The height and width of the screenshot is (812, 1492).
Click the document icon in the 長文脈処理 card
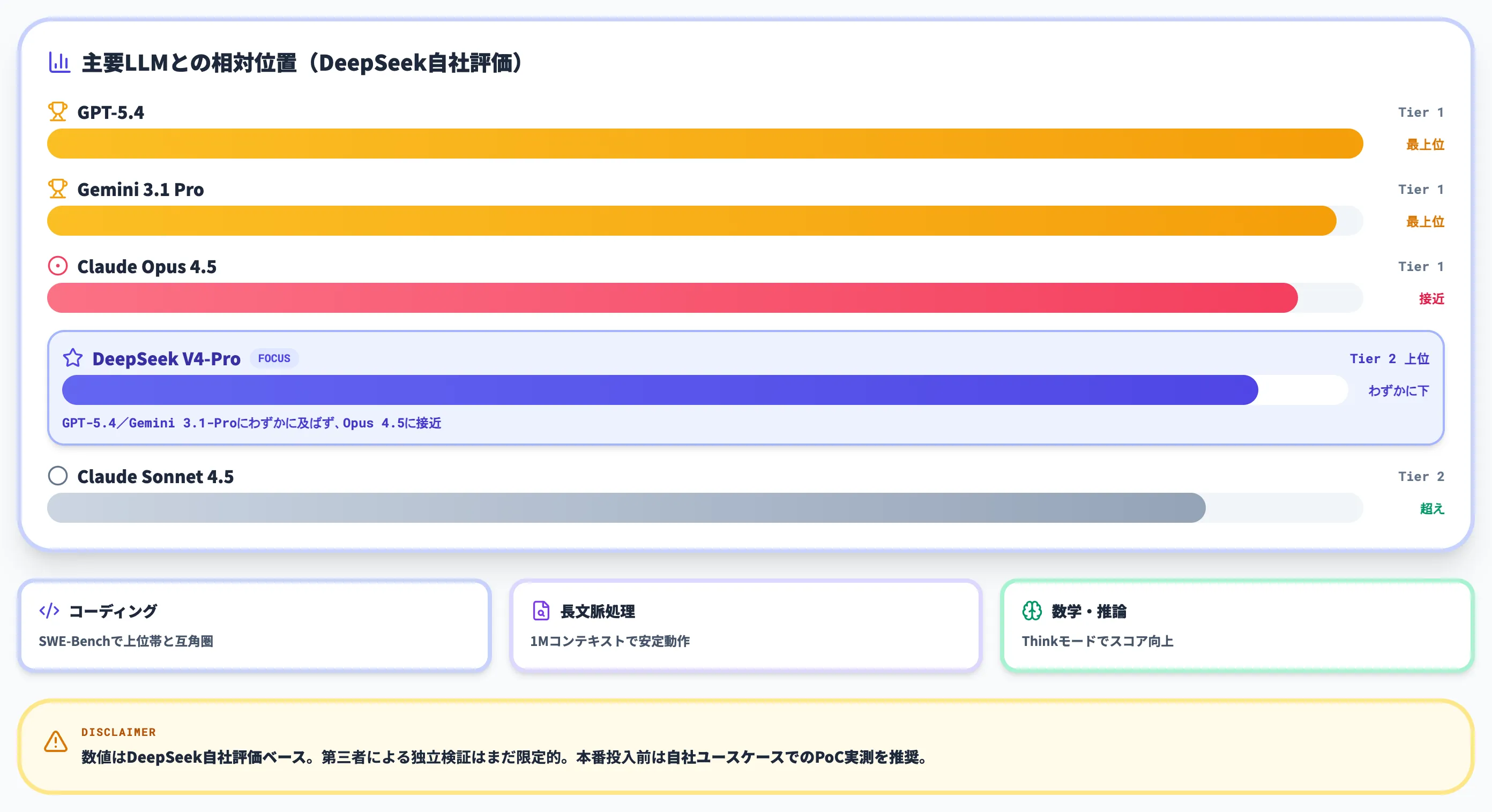[540, 611]
